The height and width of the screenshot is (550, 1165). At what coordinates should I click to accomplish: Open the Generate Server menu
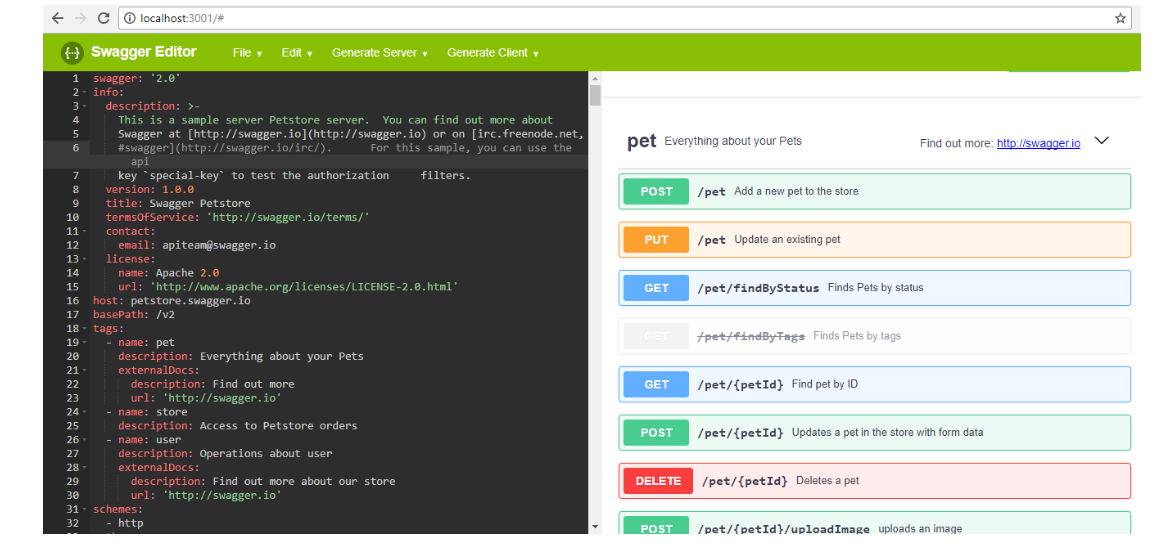coord(380,53)
